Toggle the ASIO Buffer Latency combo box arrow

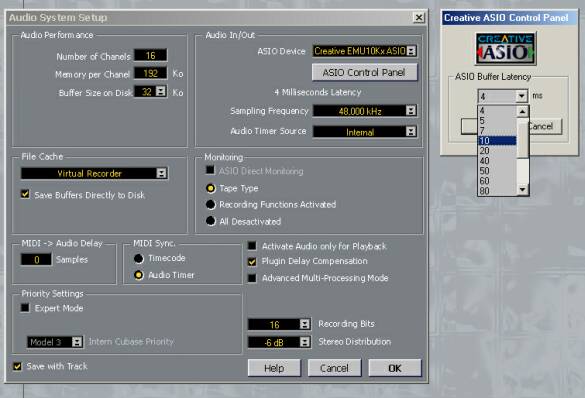coord(522,96)
